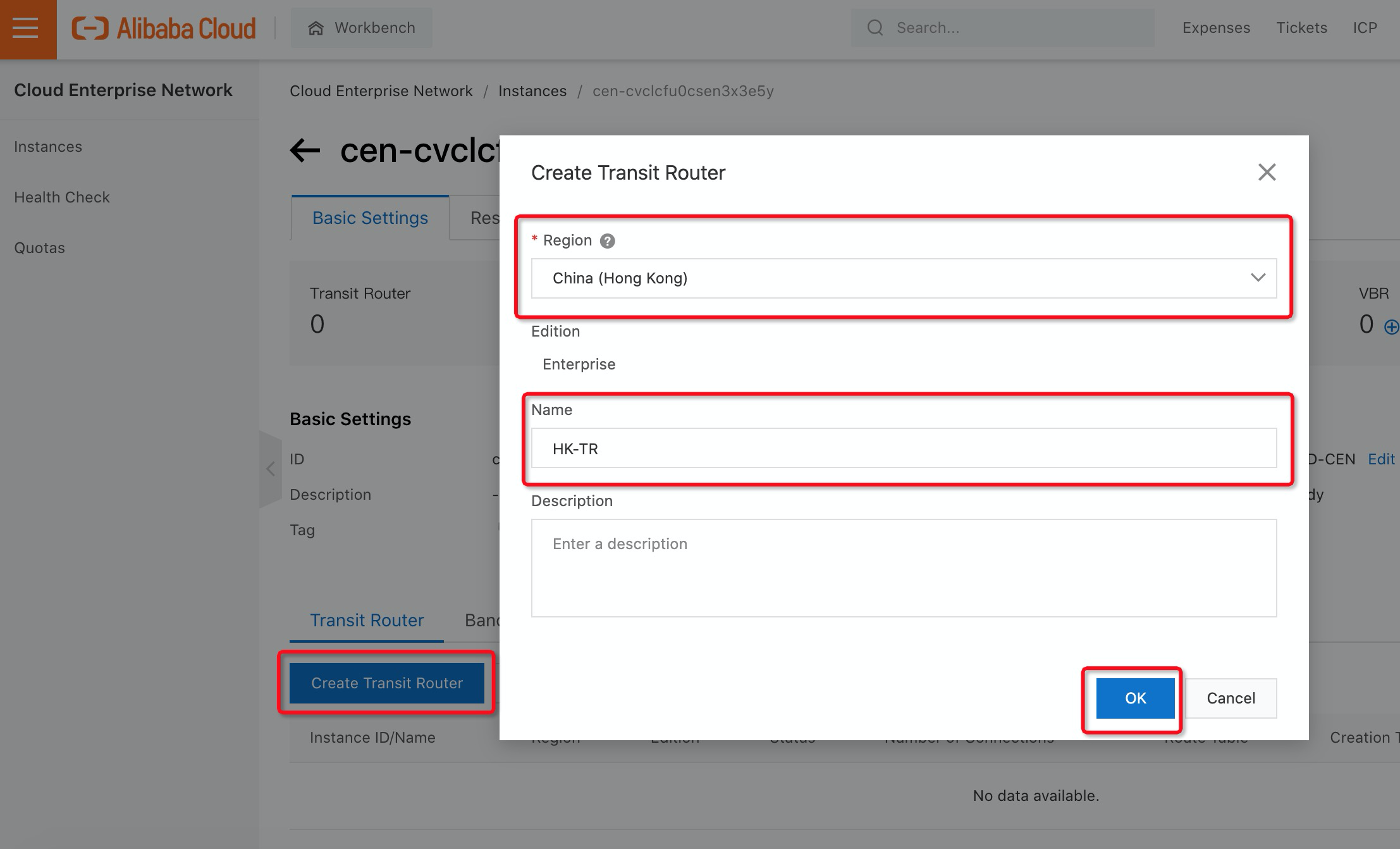The height and width of the screenshot is (849, 1400).
Task: Select the Transit Router tab
Action: click(x=367, y=620)
